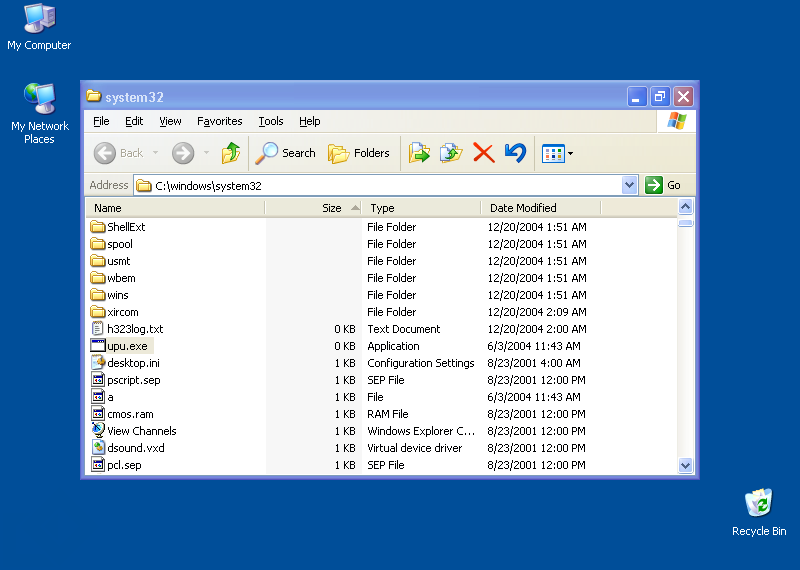
Task: Click the '12/20/2004 2:09 AM' date cell
Action: tap(537, 312)
